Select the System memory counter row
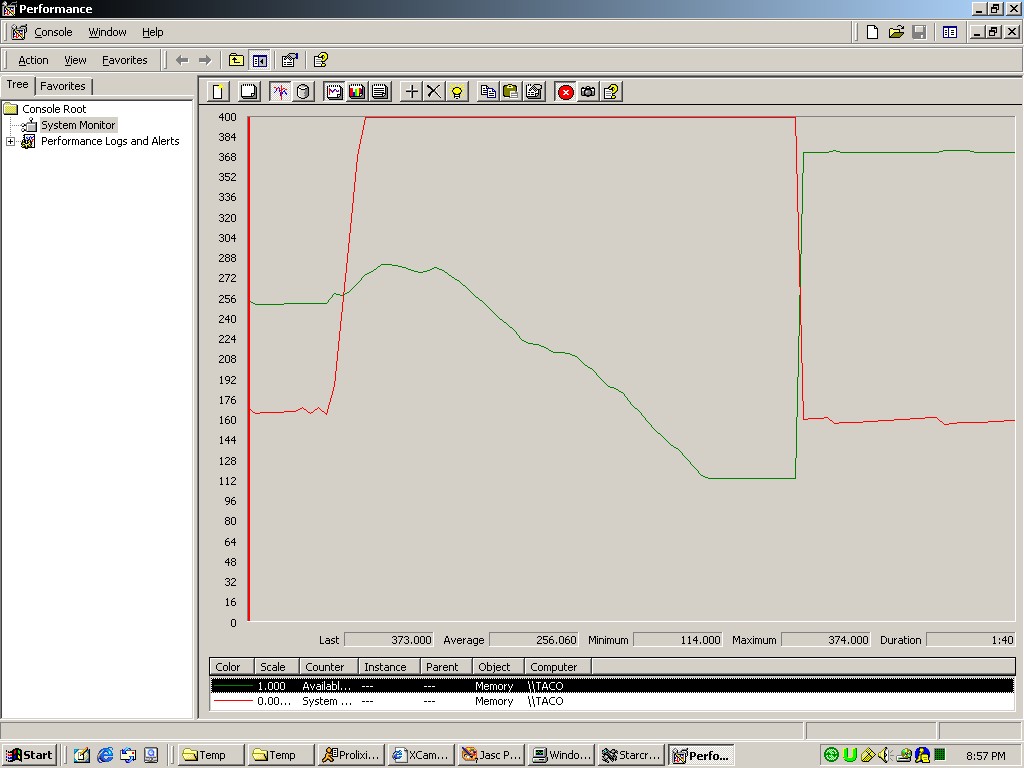Screen dimensions: 1024x768 (x=612, y=701)
